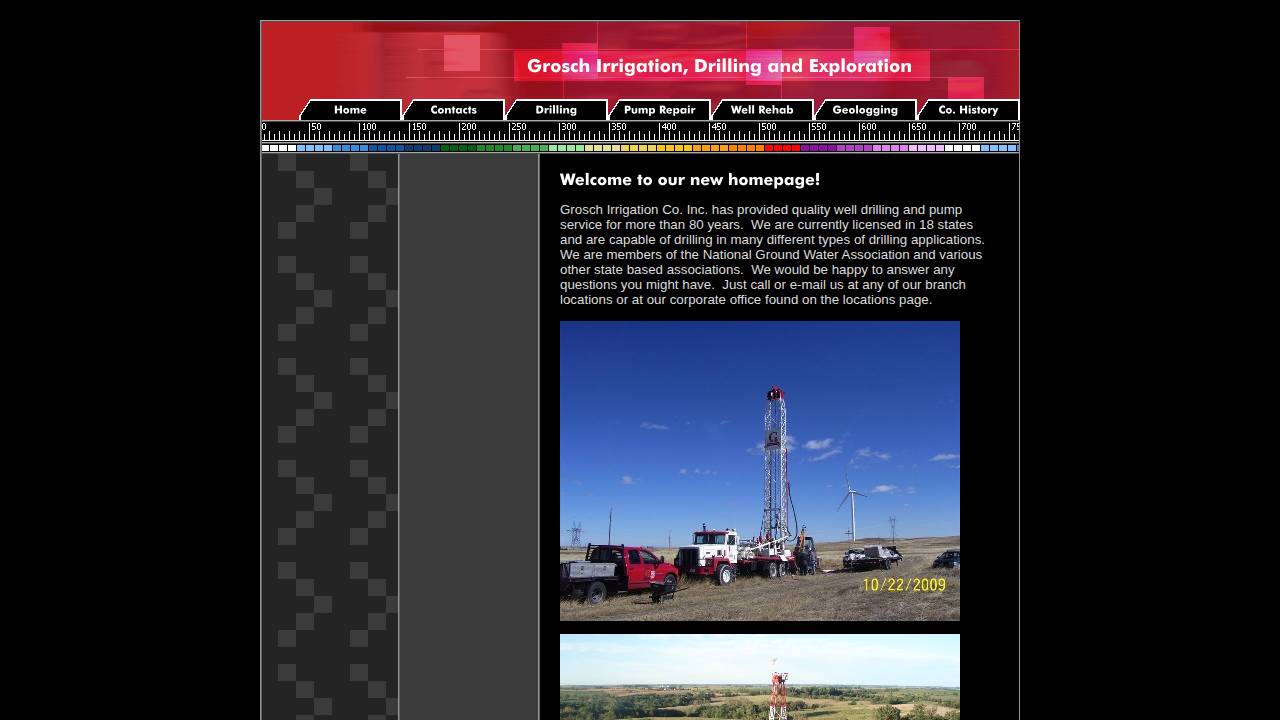Open the Home navigation tab

coord(350,110)
